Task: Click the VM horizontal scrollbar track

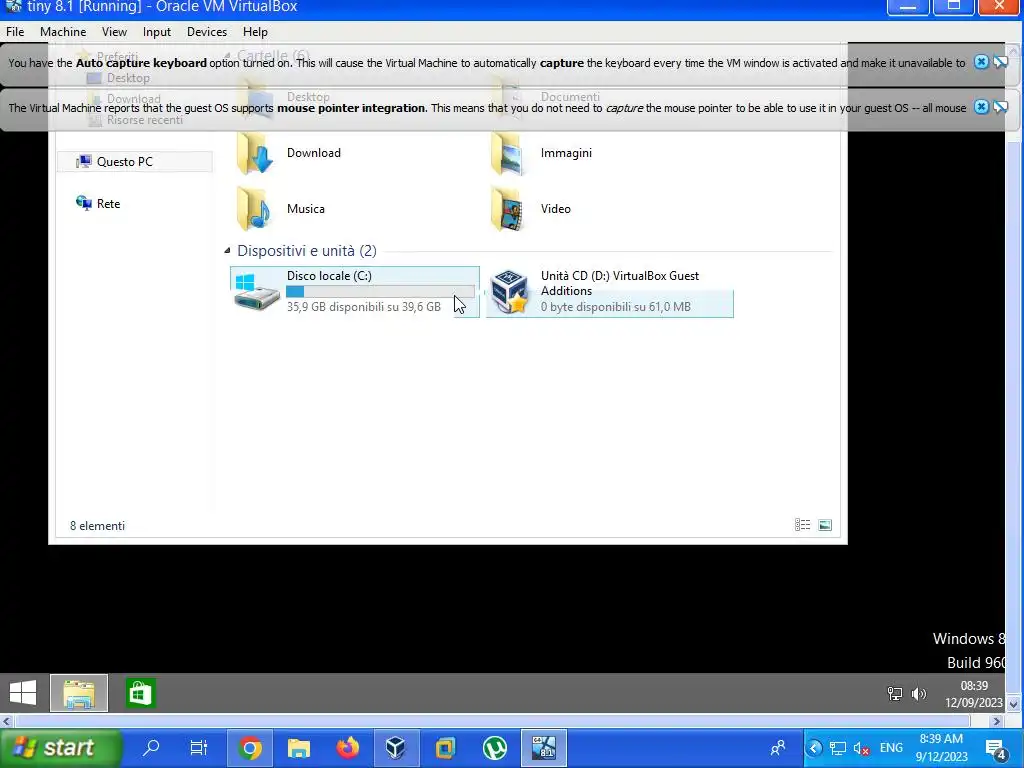Action: (494, 721)
